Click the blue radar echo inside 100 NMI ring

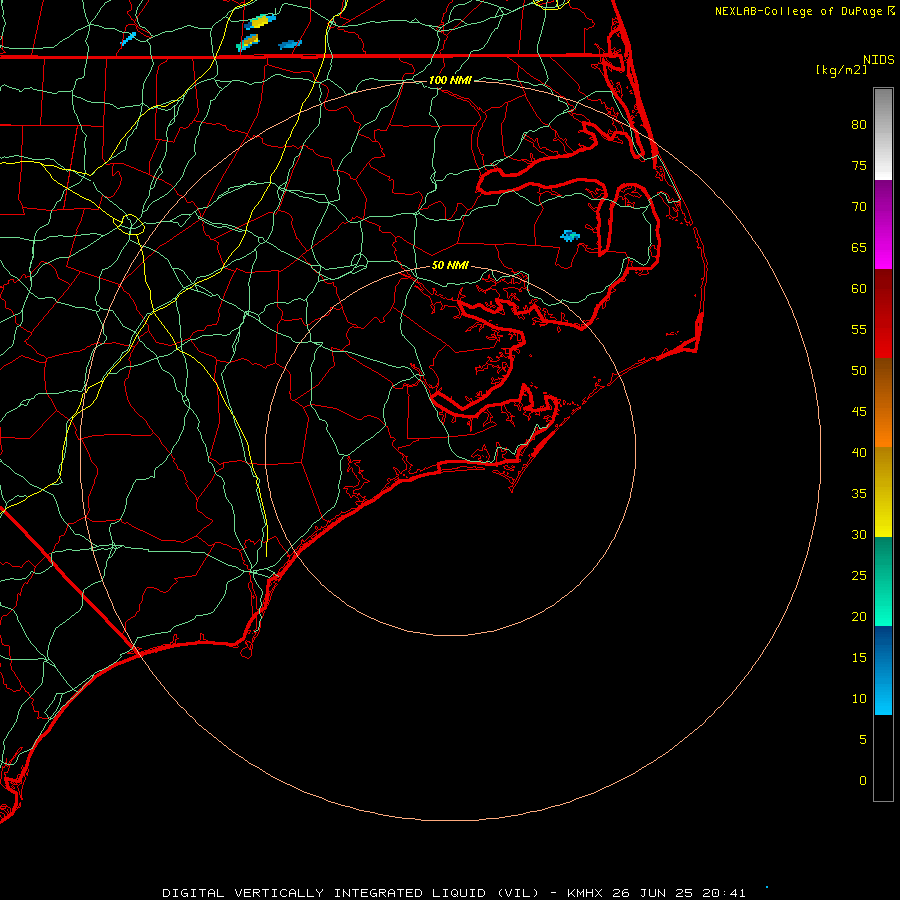(570, 235)
